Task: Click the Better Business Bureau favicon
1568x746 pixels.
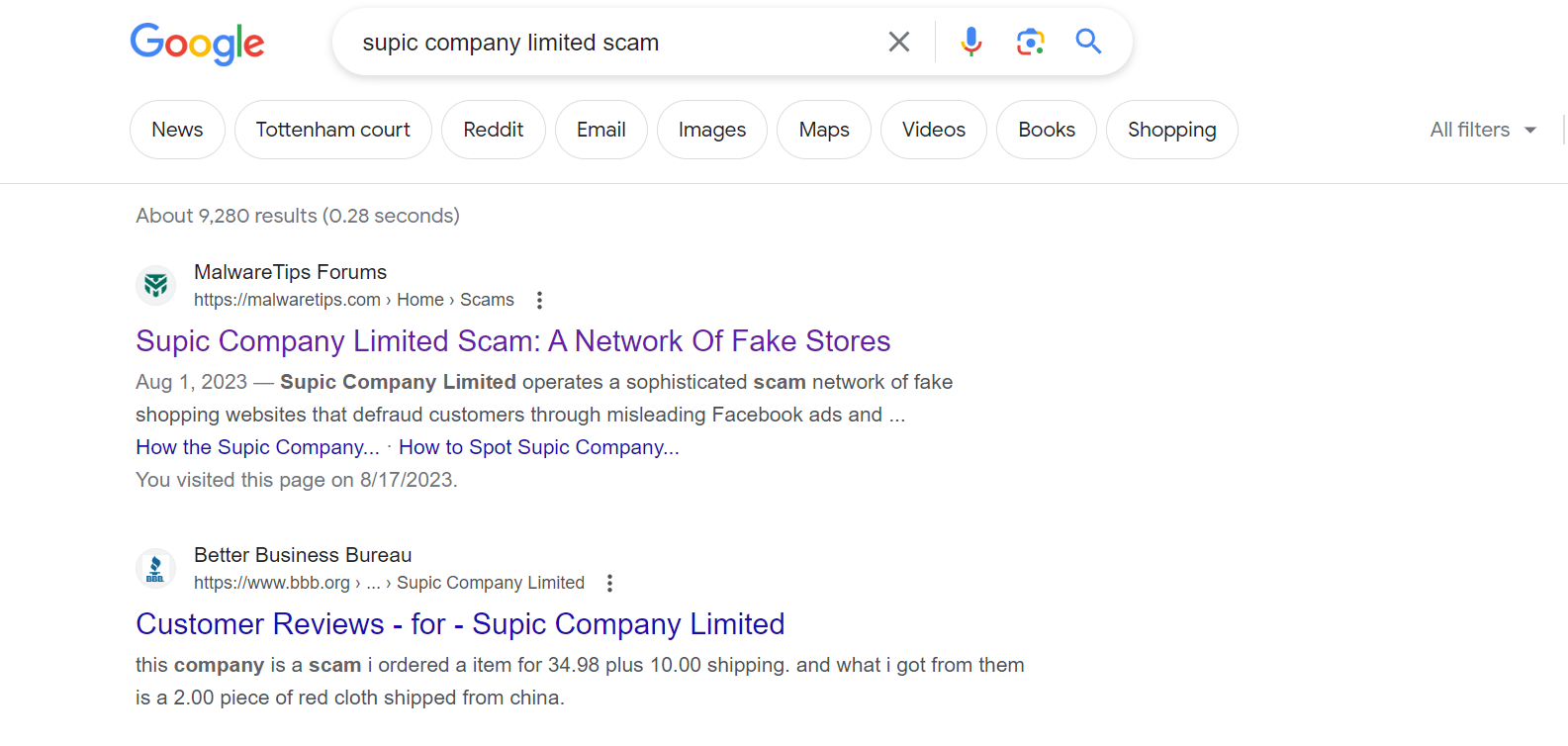Action: coord(155,568)
